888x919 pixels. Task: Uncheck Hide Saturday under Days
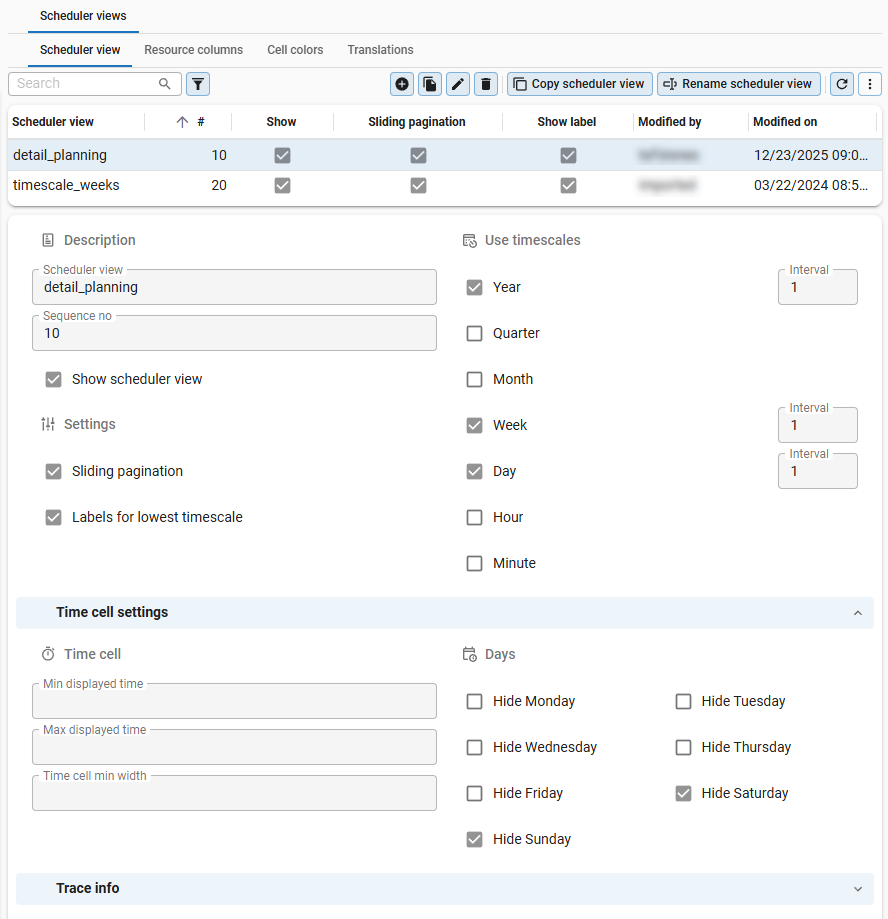[x=683, y=793]
